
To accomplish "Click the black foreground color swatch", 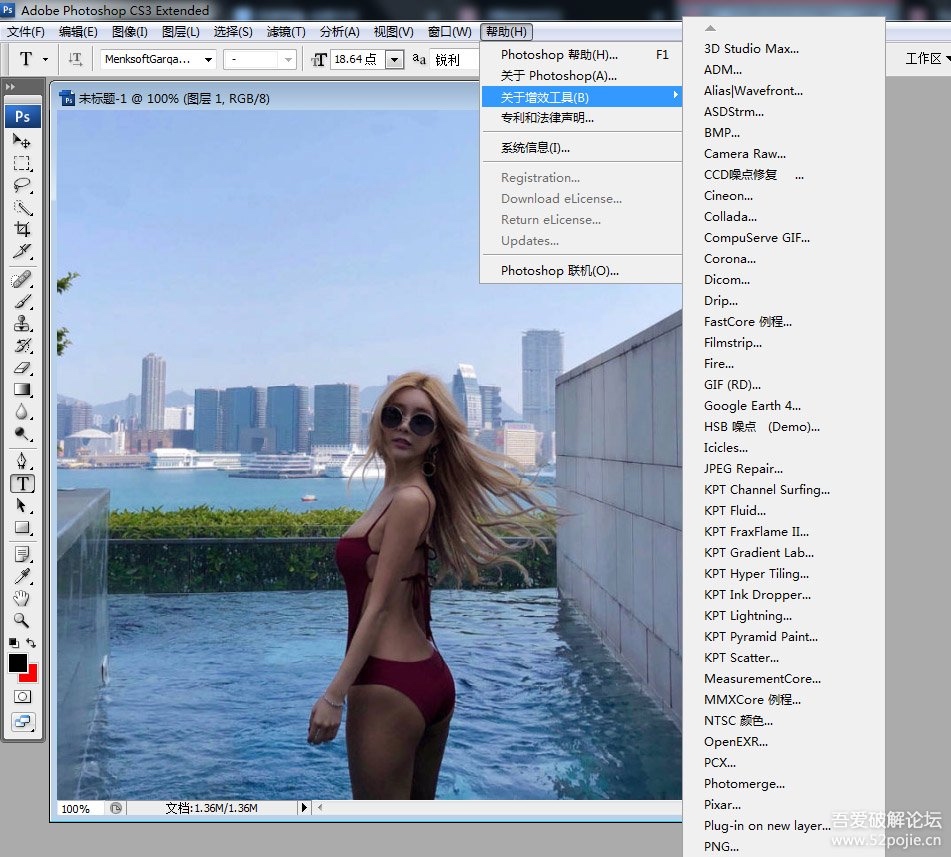I will 18,663.
